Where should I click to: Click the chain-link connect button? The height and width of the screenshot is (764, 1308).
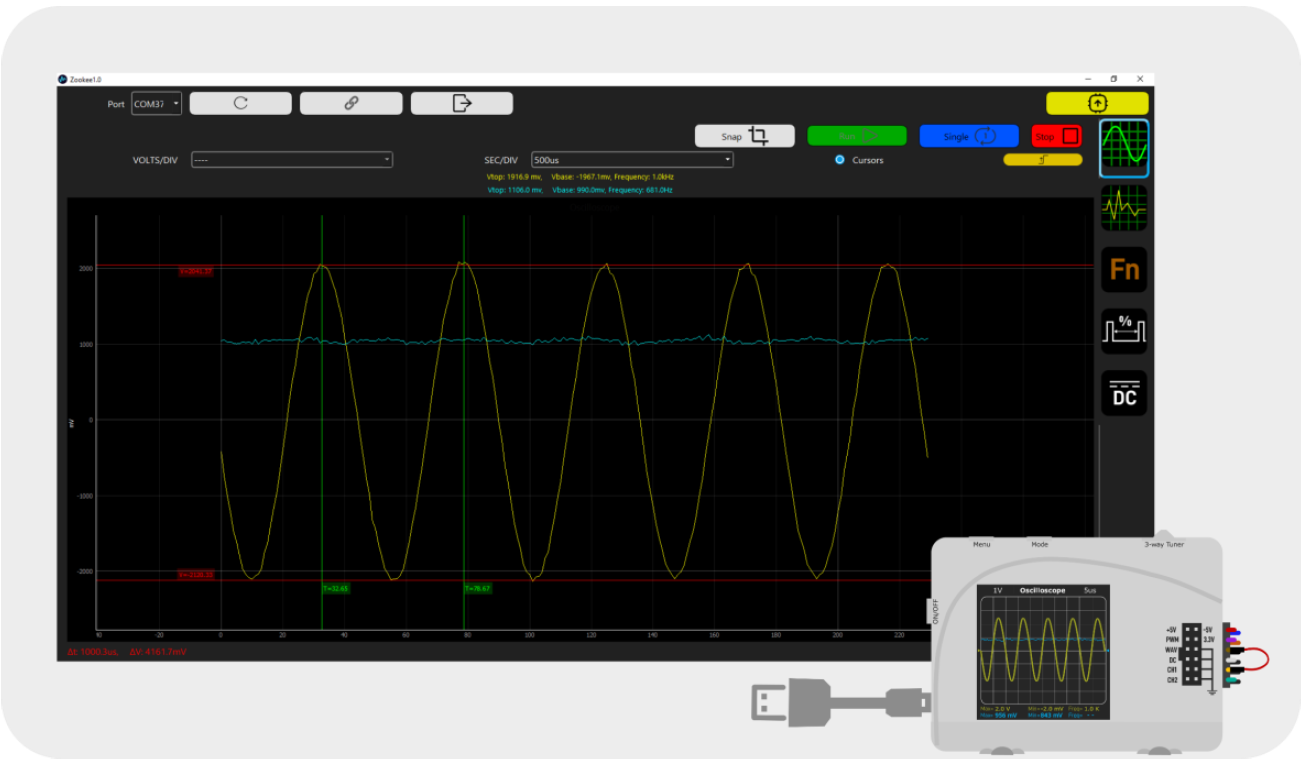351,103
